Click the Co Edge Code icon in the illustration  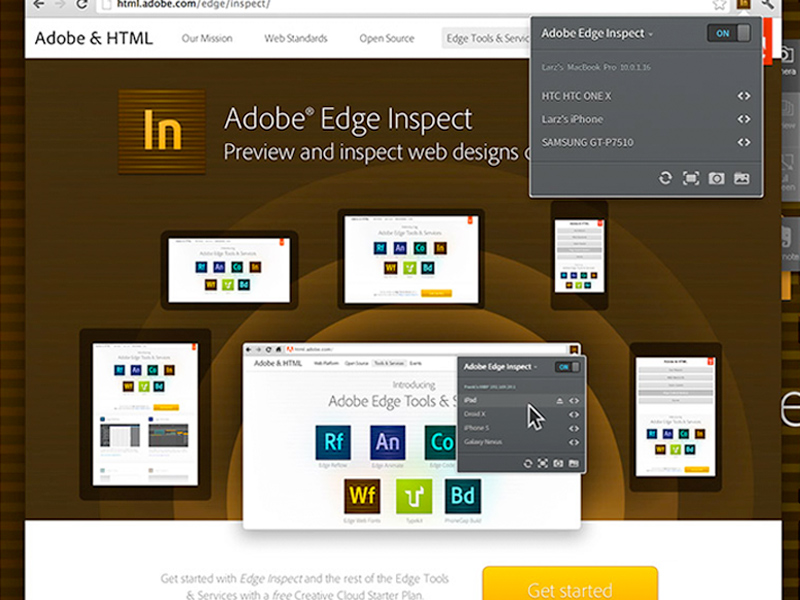[x=440, y=442]
